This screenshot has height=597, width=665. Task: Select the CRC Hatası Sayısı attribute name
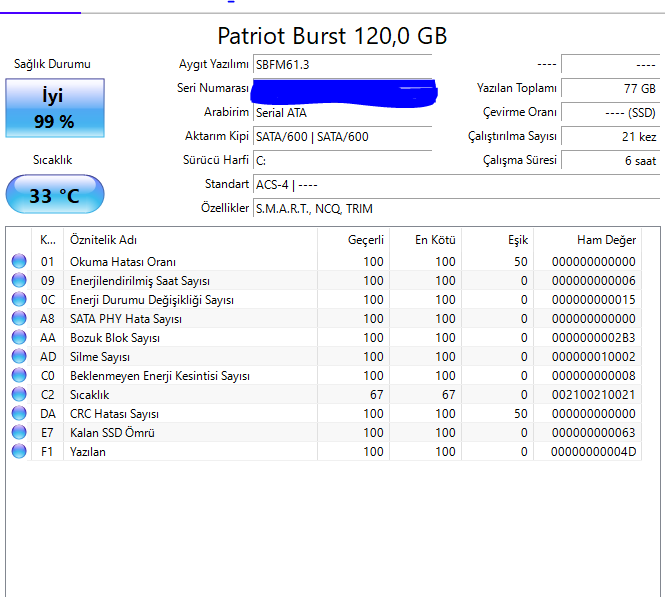(114, 414)
